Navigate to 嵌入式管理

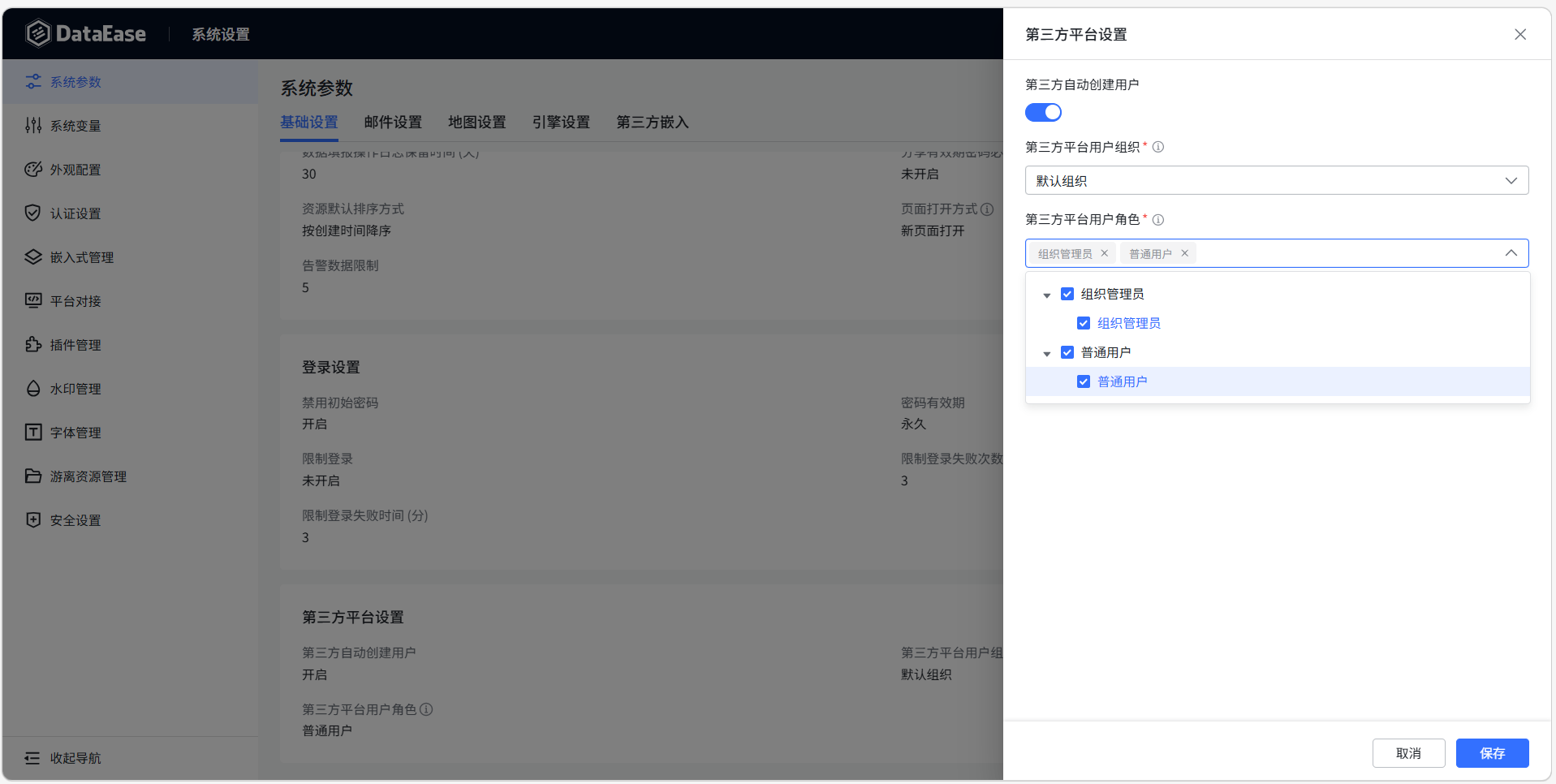[81, 256]
